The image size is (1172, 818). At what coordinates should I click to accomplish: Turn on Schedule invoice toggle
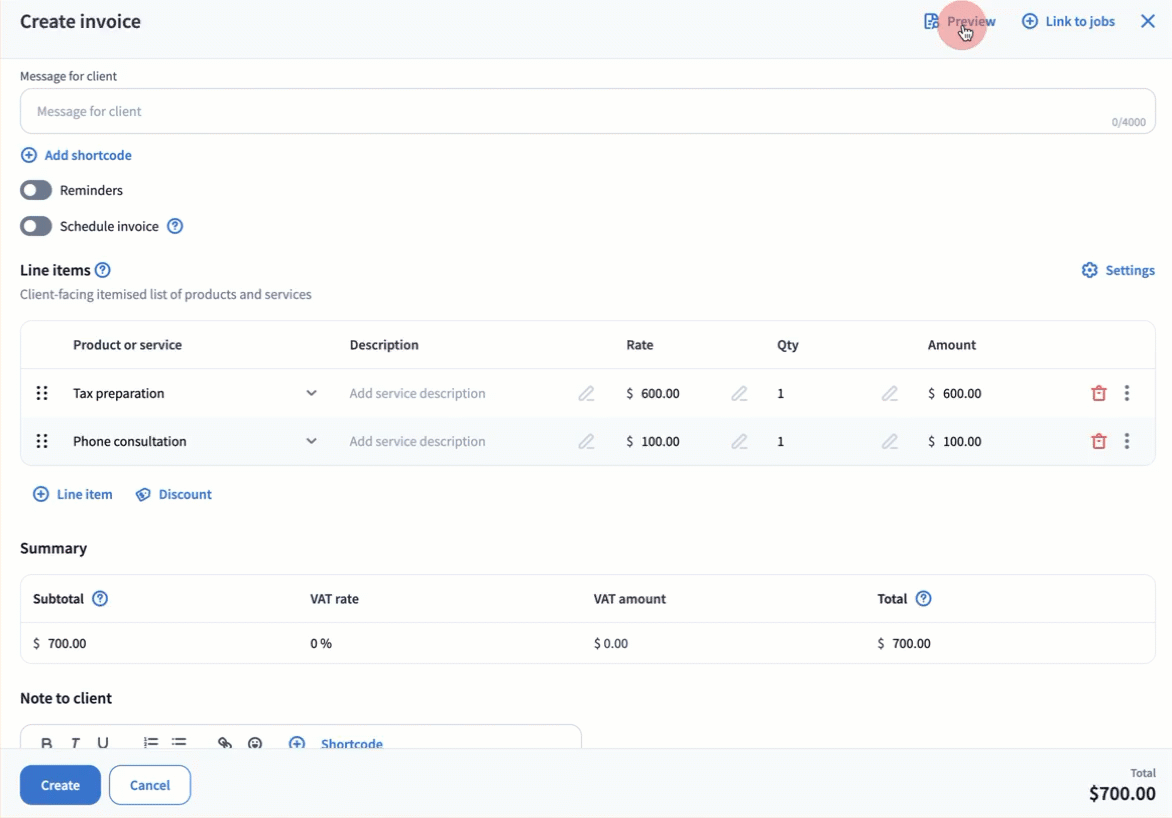point(36,226)
